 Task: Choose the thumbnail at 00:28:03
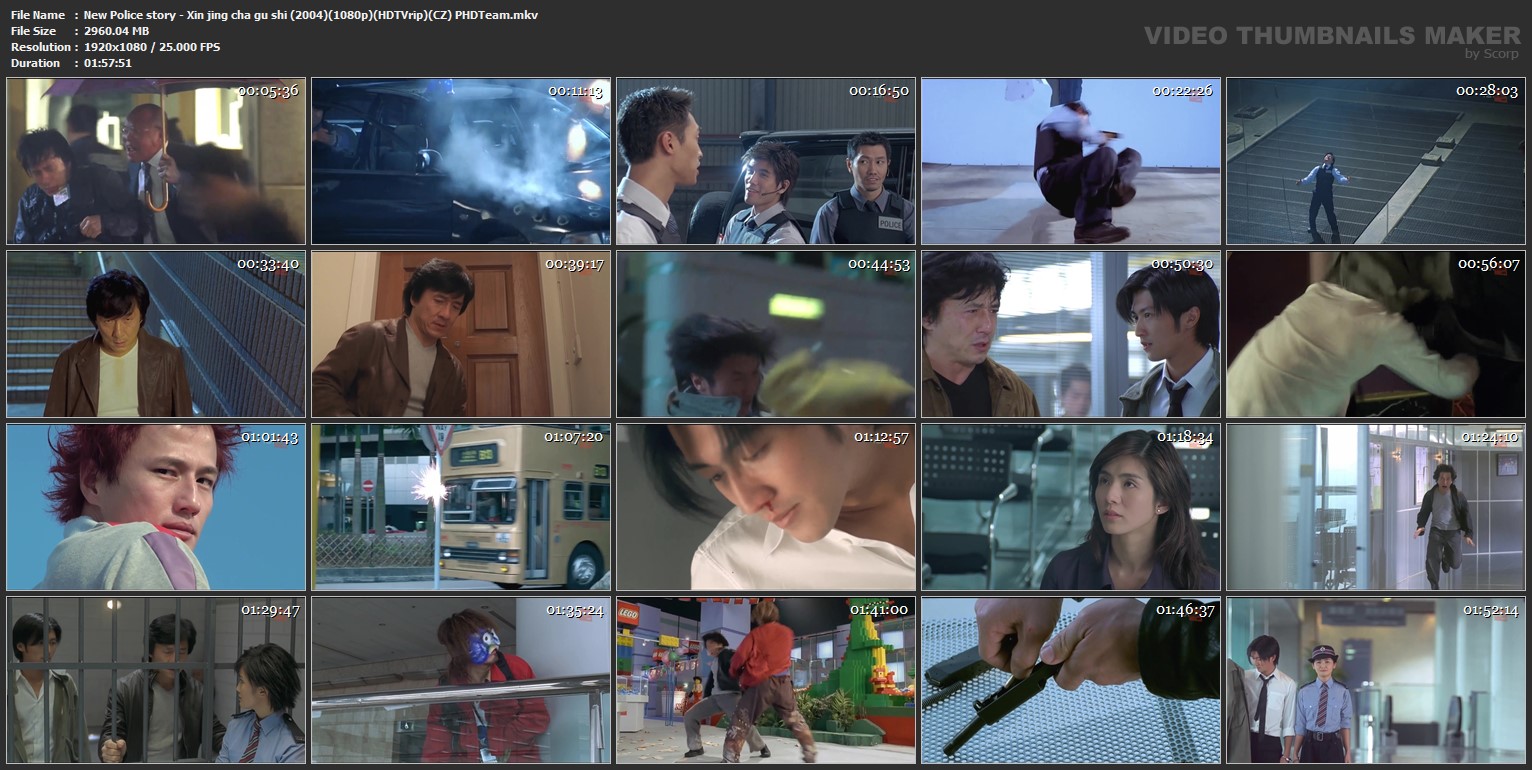coord(1376,161)
